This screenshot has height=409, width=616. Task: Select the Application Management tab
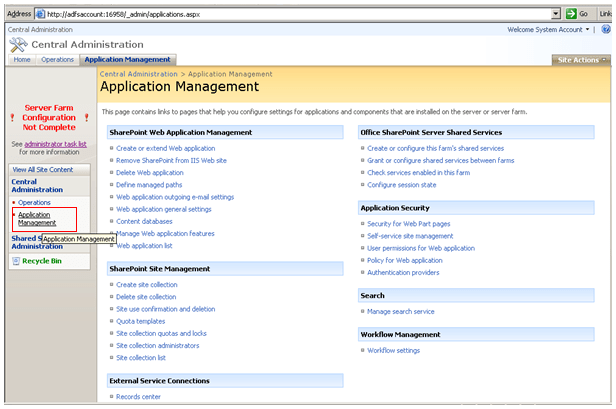127,60
